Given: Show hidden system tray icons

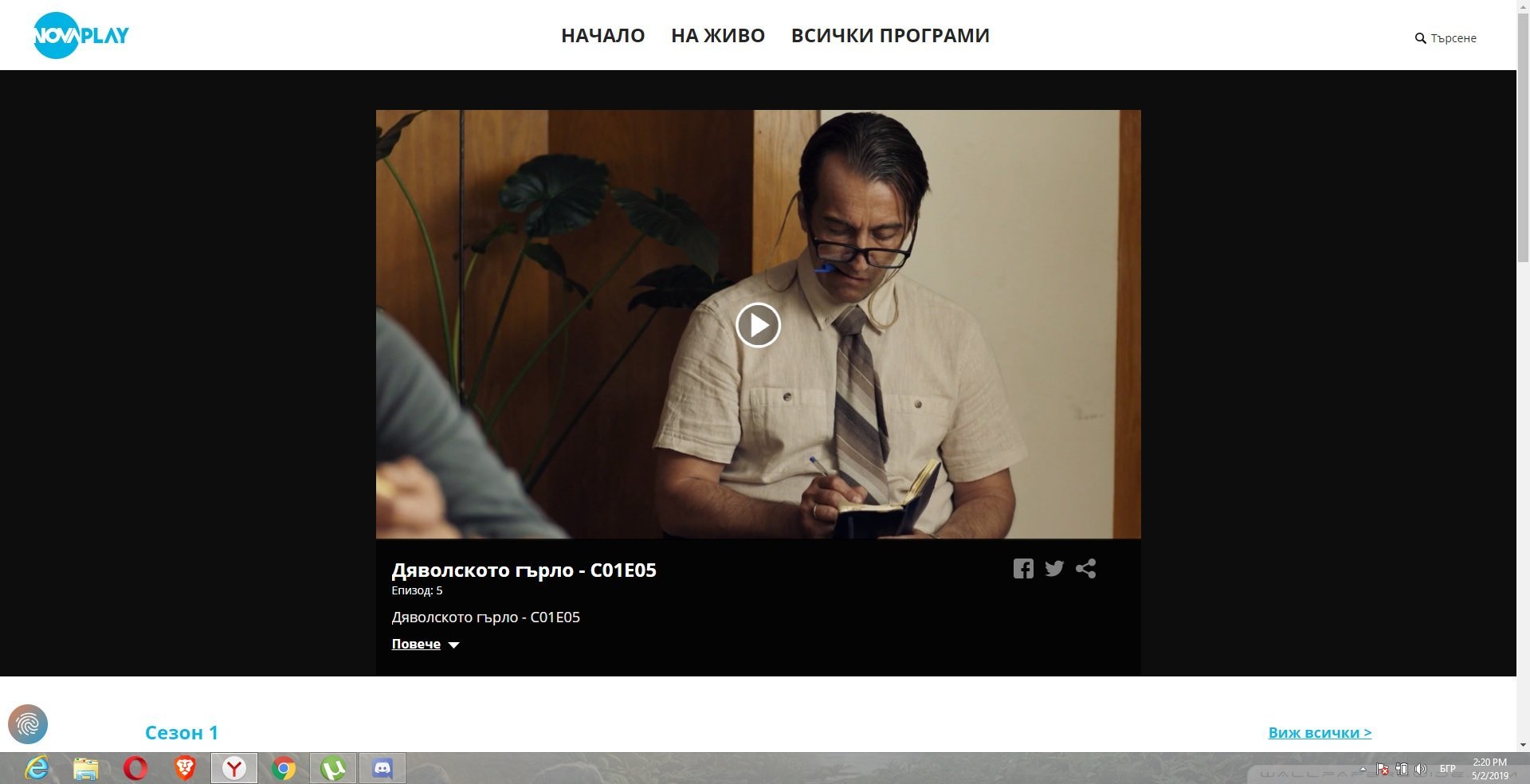Looking at the screenshot, I should click(1363, 769).
